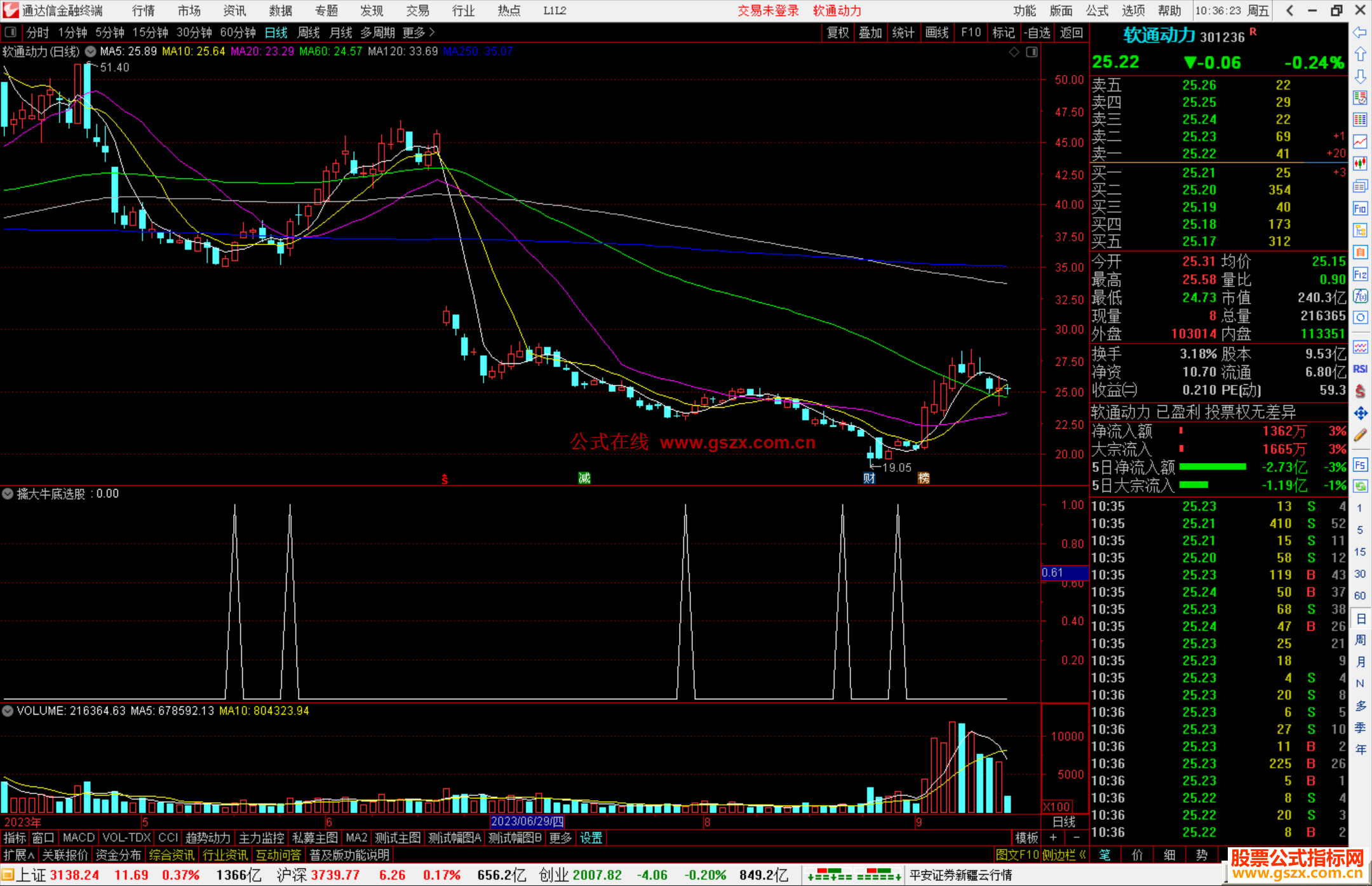Image resolution: width=1372 pixels, height=886 pixels.
Task: Switch to the 周线 weekly chart tab
Action: [309, 32]
